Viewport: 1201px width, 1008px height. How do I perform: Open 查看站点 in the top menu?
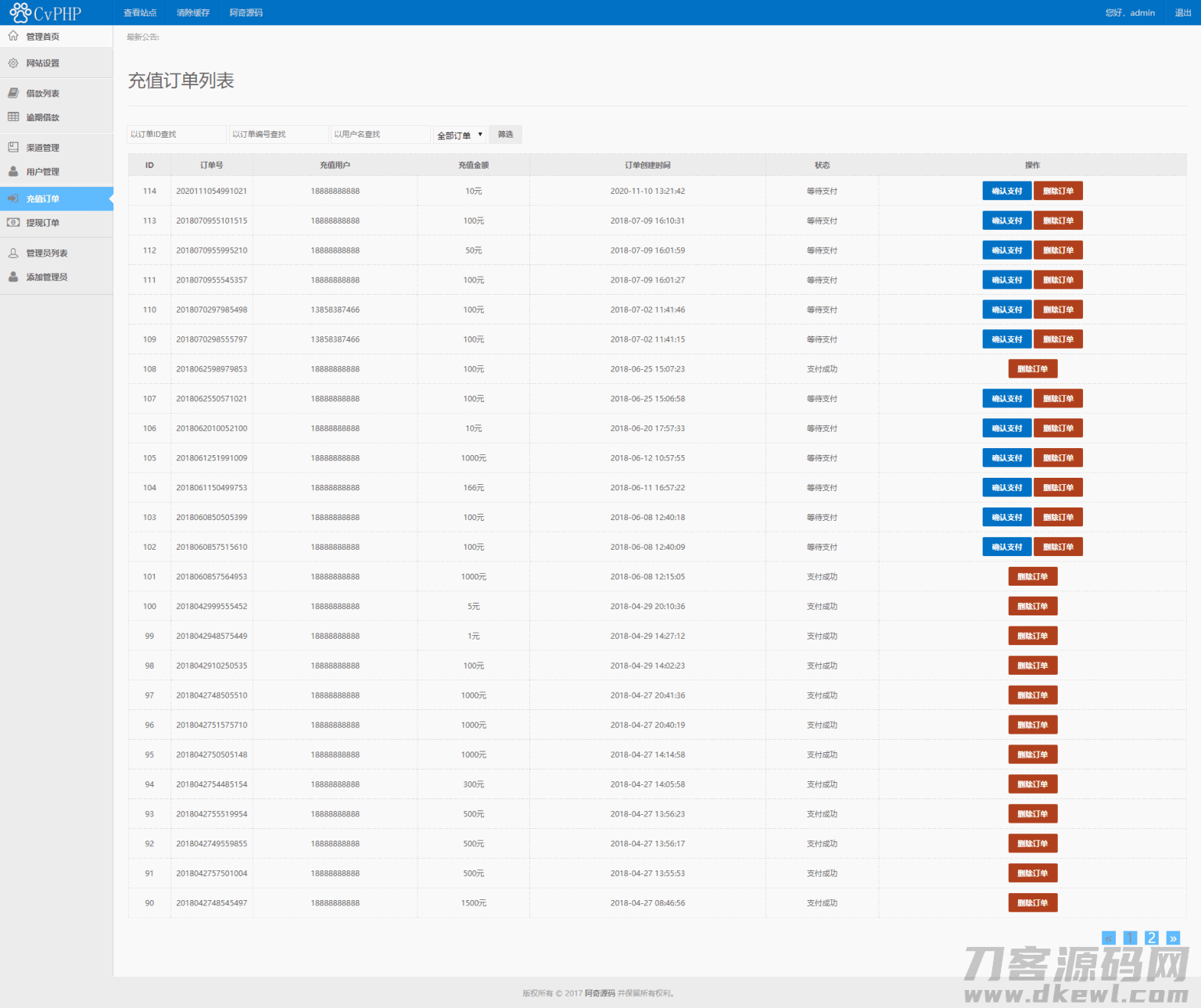140,13
